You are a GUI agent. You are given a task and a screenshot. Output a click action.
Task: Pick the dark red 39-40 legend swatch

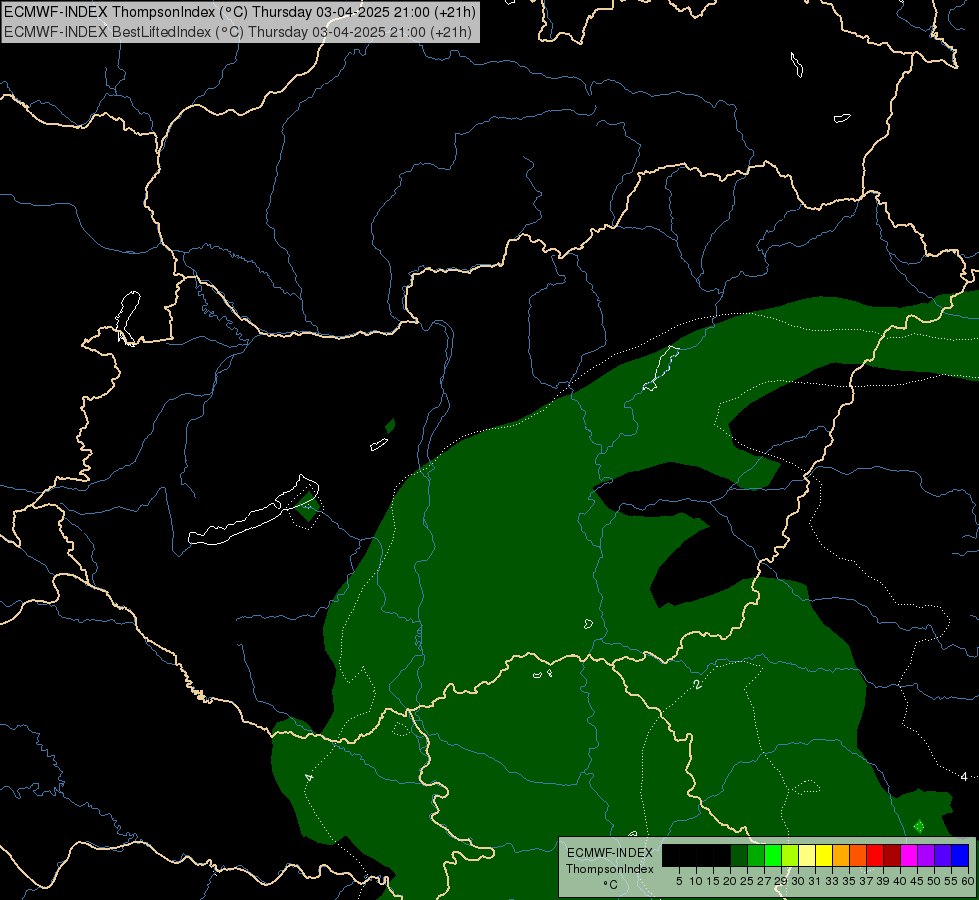tap(892, 856)
